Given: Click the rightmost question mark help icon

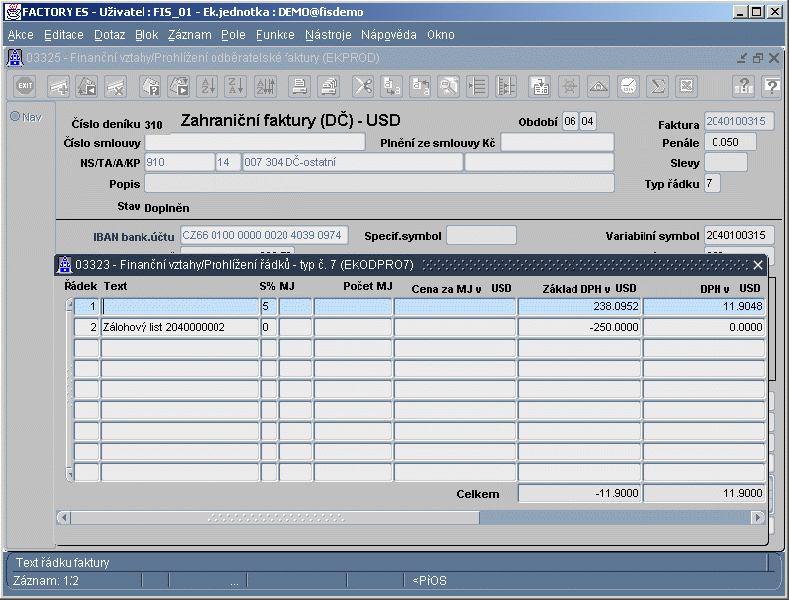Looking at the screenshot, I should pyautogui.click(x=771, y=86).
